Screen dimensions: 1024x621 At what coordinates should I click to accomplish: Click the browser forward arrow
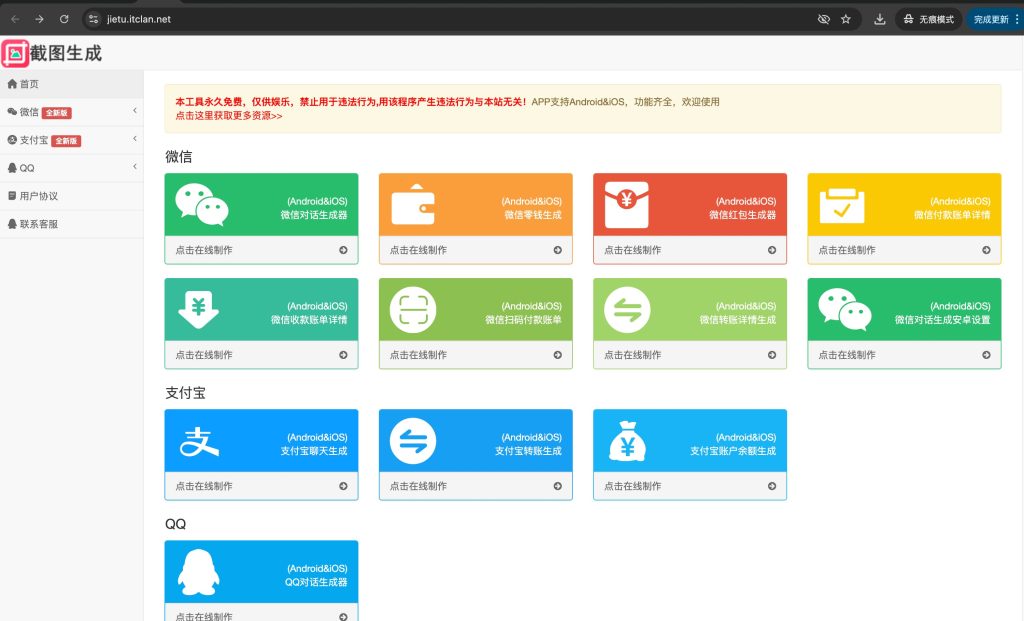39,19
